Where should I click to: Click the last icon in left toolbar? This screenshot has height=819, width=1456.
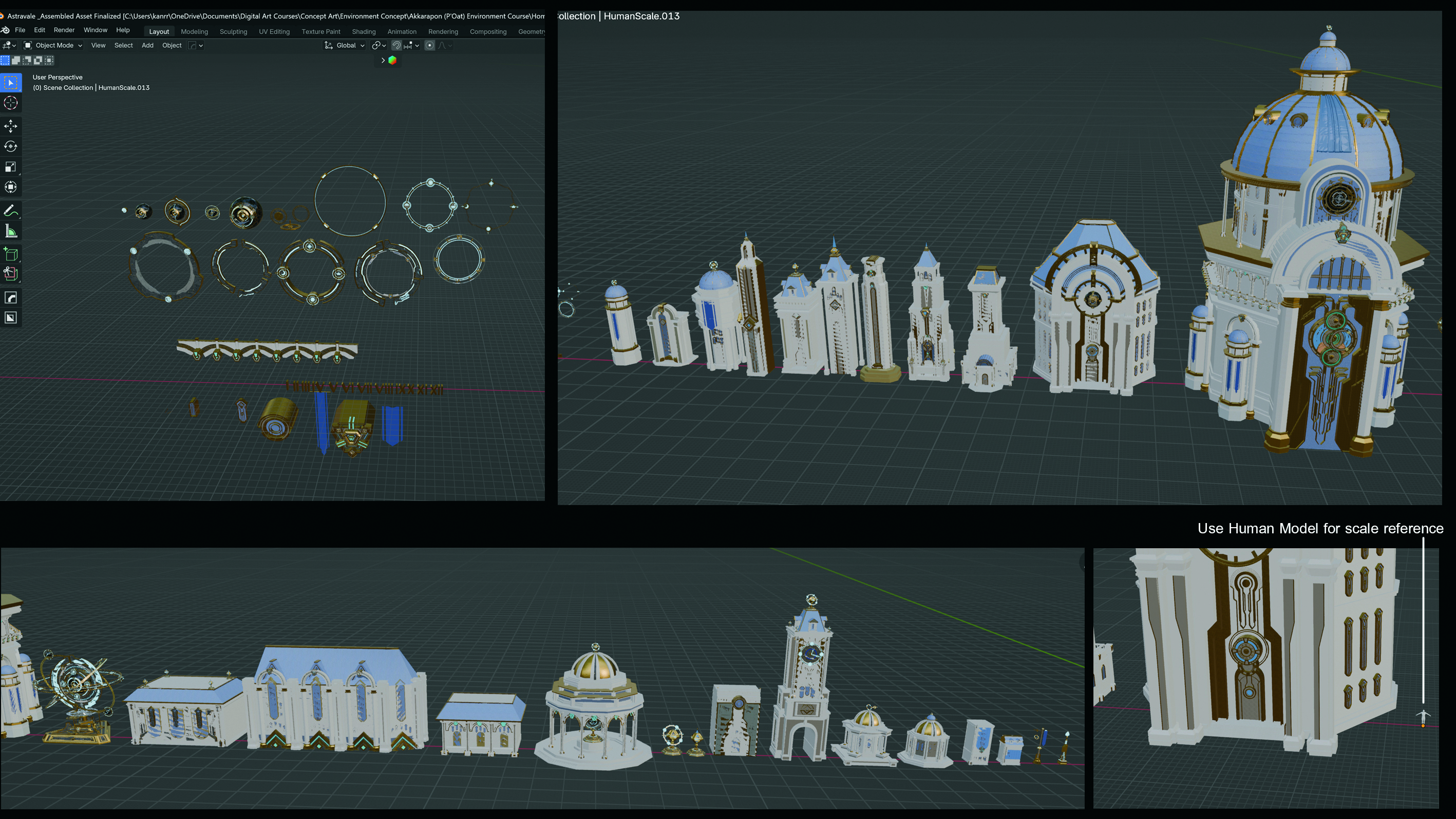pos(11,318)
